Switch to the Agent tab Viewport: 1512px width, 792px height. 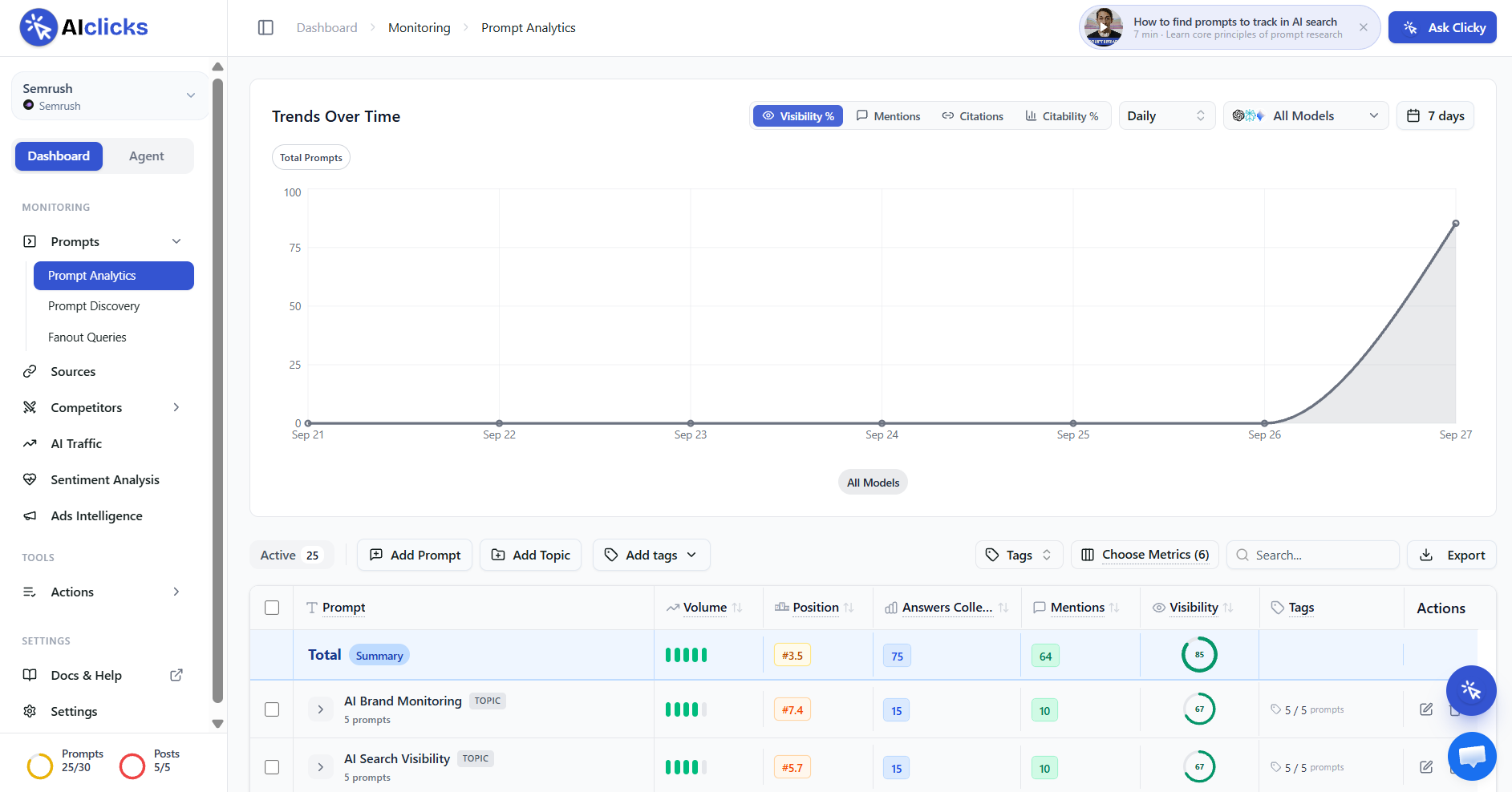point(147,156)
